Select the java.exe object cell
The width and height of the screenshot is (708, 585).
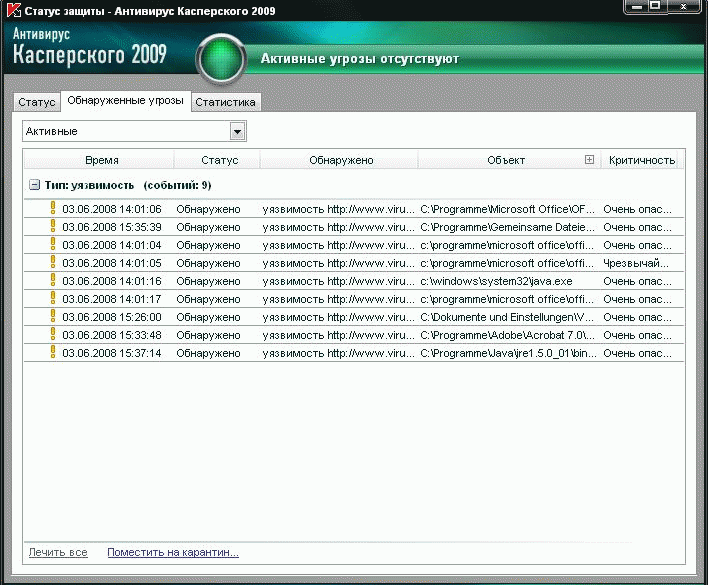[496, 281]
